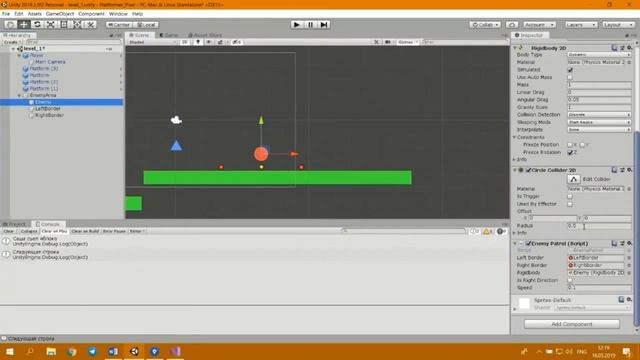Open the cloud services icon
Image resolution: width=640 pixels, height=360 pixels.
[x=512, y=25]
